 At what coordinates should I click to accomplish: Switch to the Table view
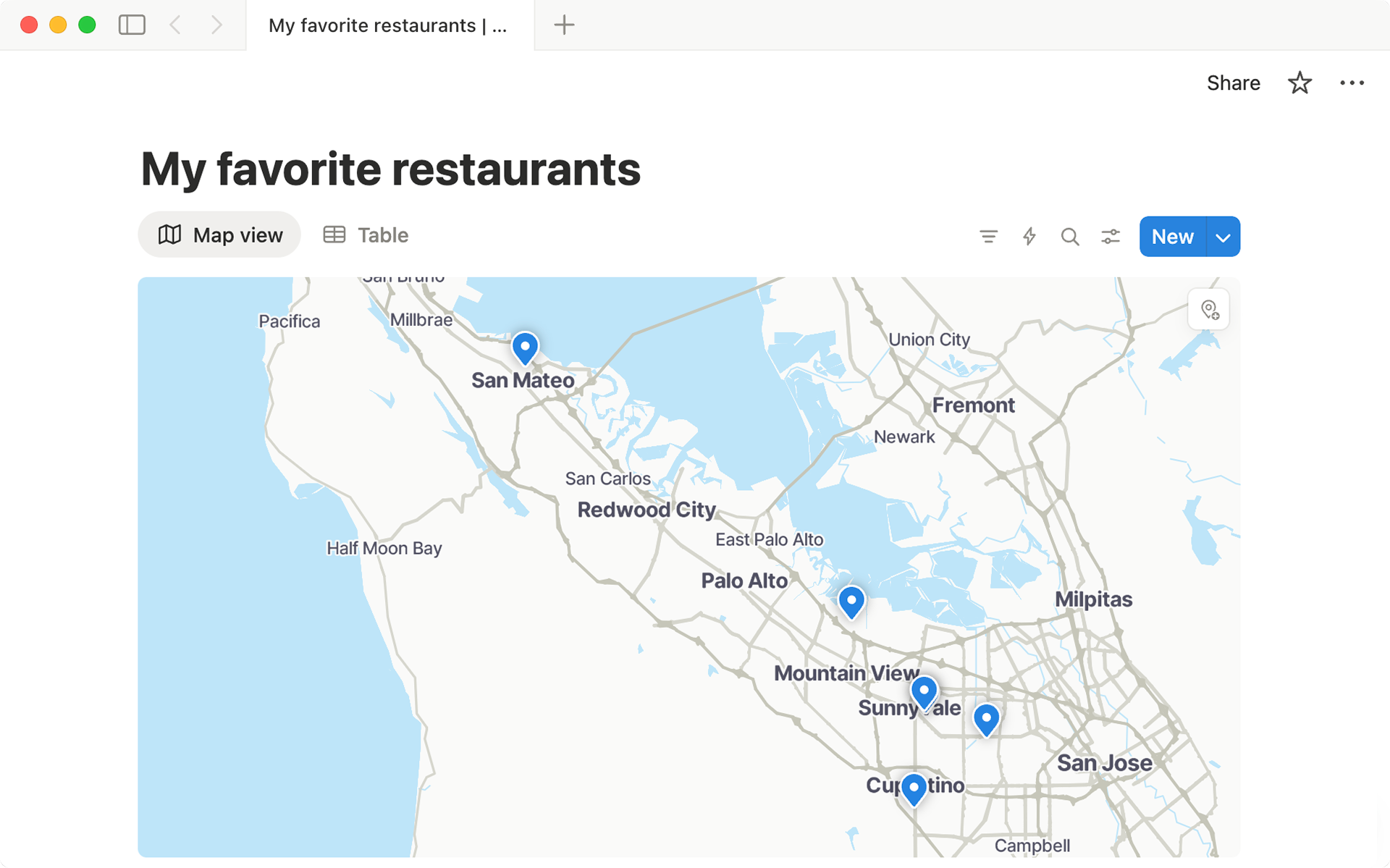[365, 235]
